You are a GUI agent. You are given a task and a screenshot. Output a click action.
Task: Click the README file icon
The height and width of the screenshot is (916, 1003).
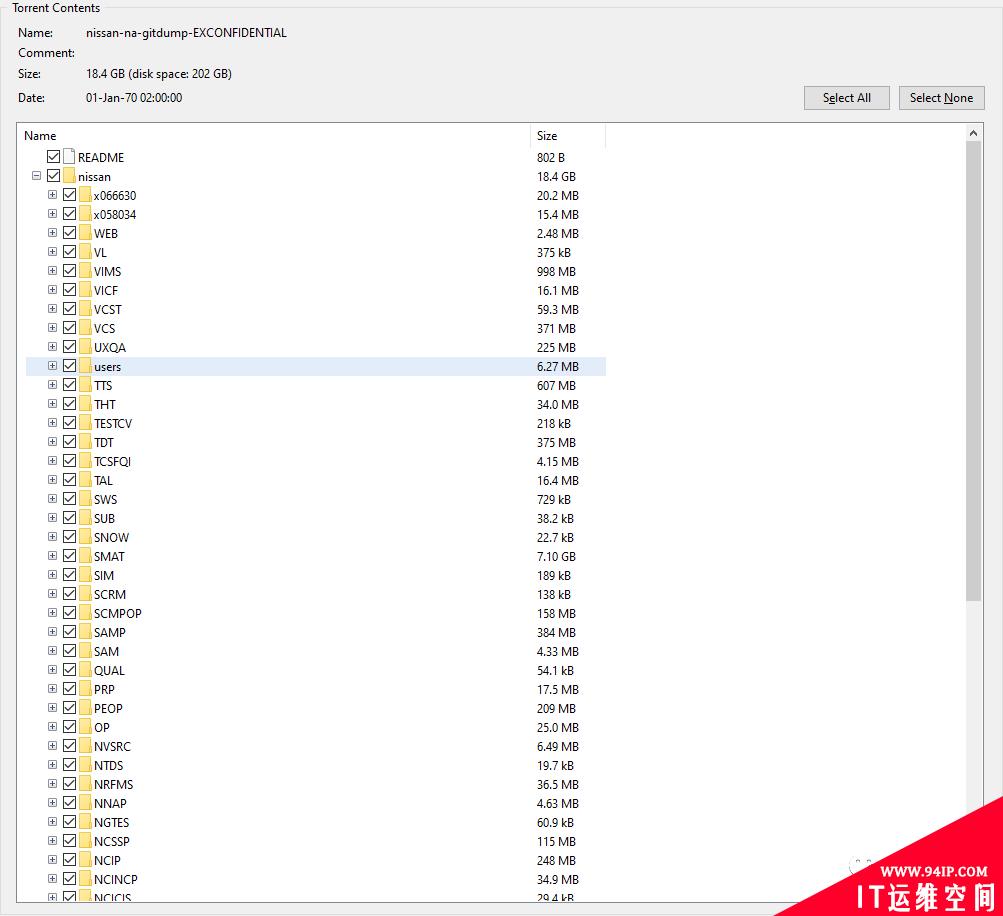coord(69,157)
